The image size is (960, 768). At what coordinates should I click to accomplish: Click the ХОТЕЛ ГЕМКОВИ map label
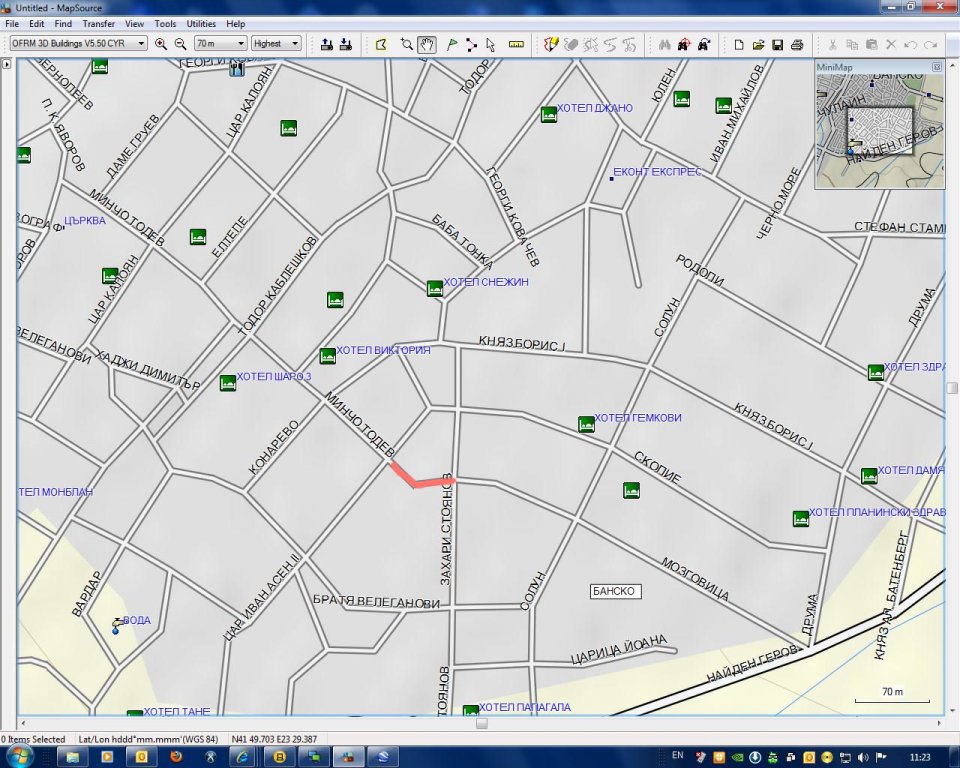(637, 418)
